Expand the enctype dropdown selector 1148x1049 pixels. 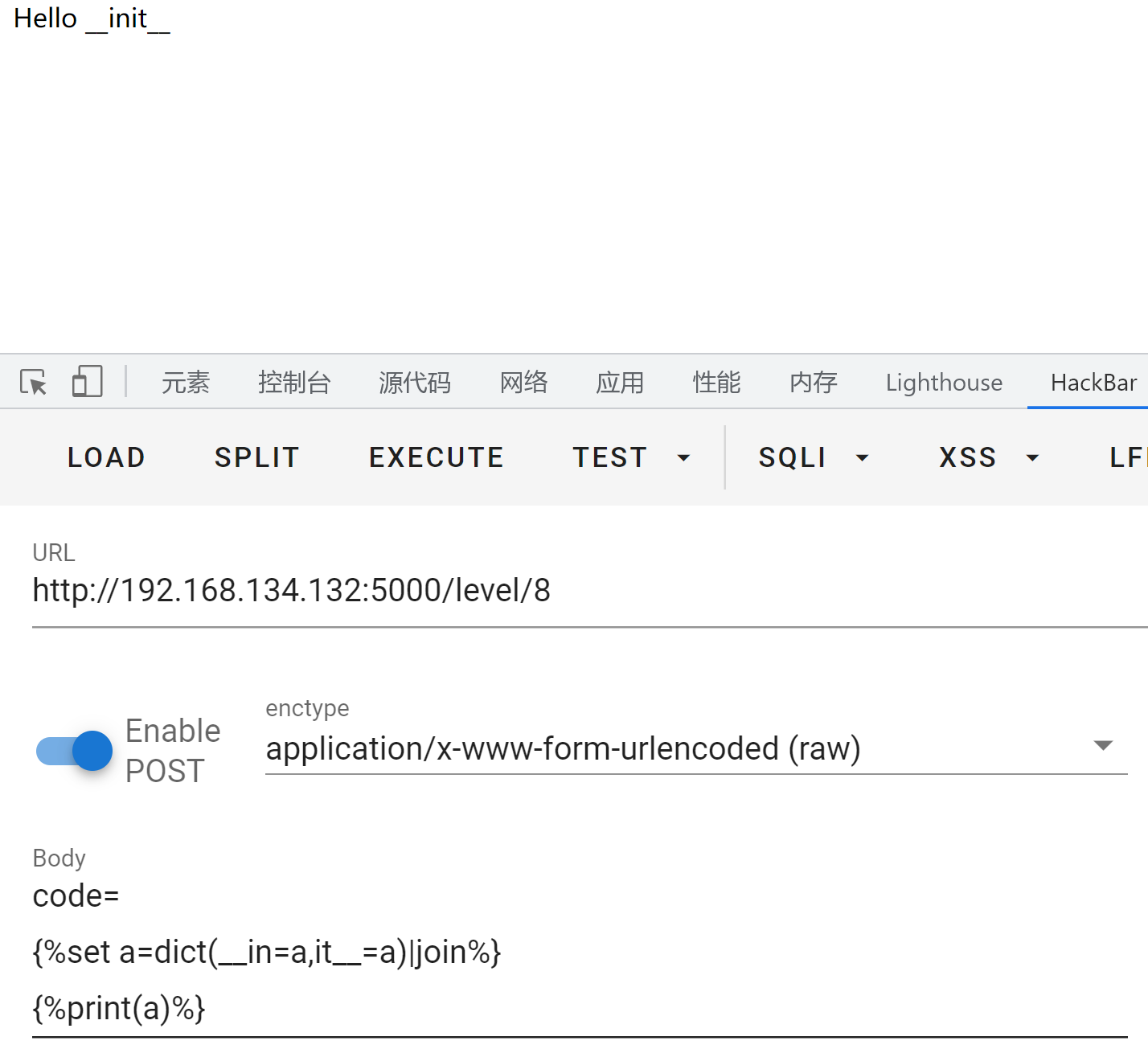tap(696, 748)
